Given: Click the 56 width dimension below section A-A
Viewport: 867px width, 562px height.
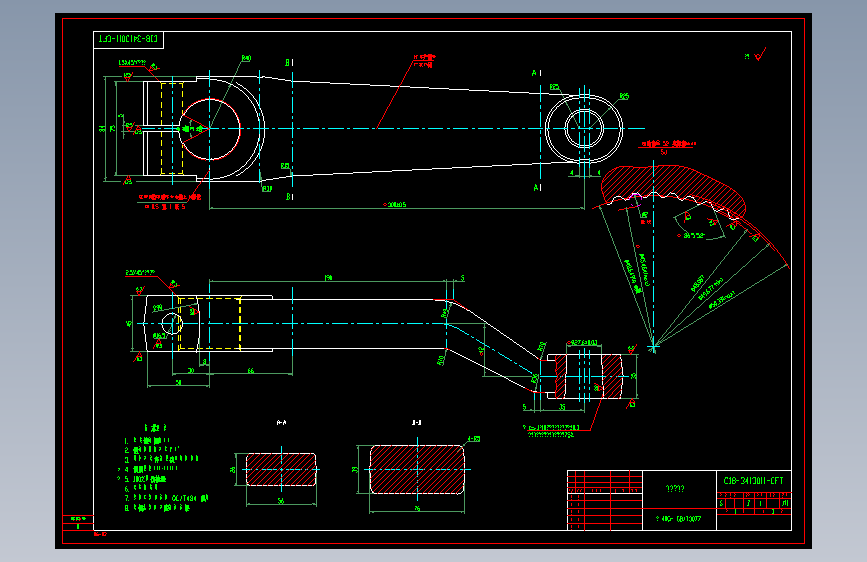Looking at the screenshot, I should [x=281, y=501].
